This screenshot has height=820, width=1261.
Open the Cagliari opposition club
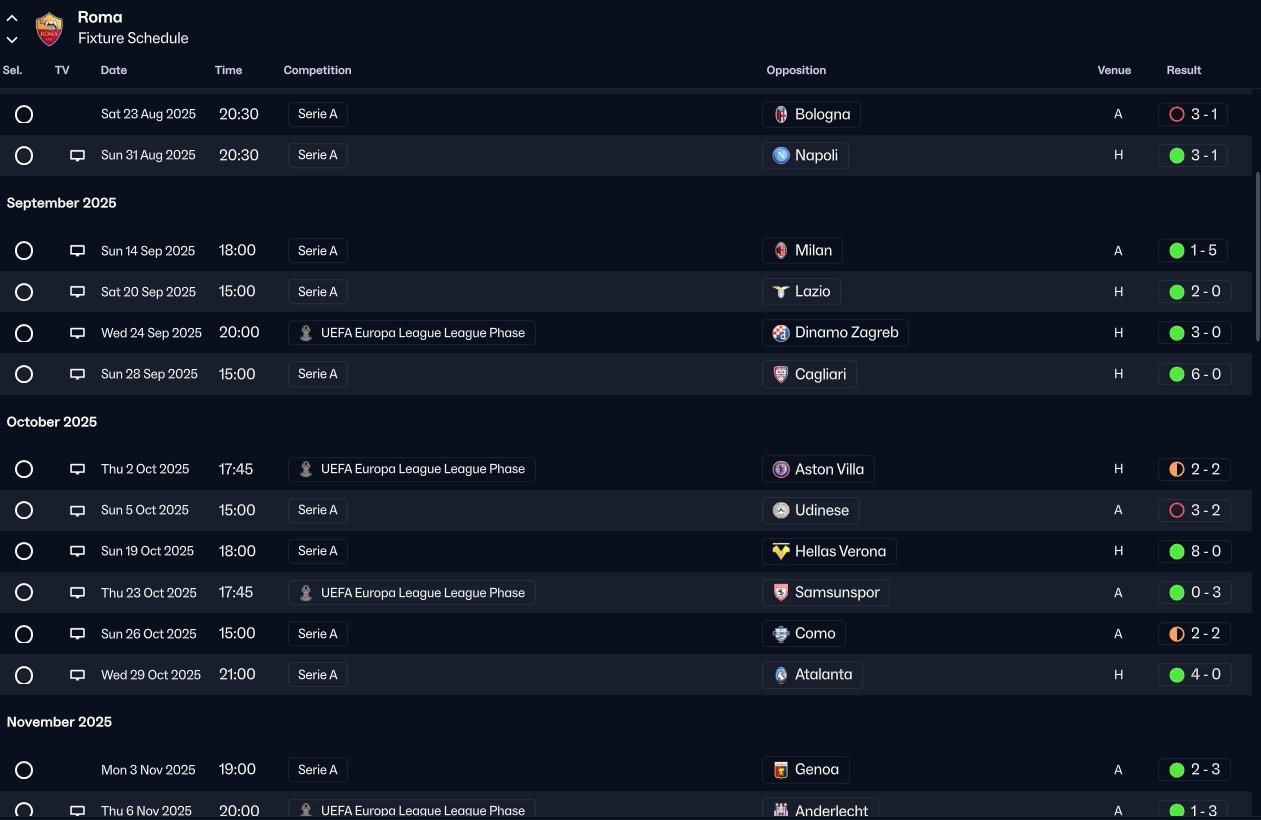click(x=809, y=374)
